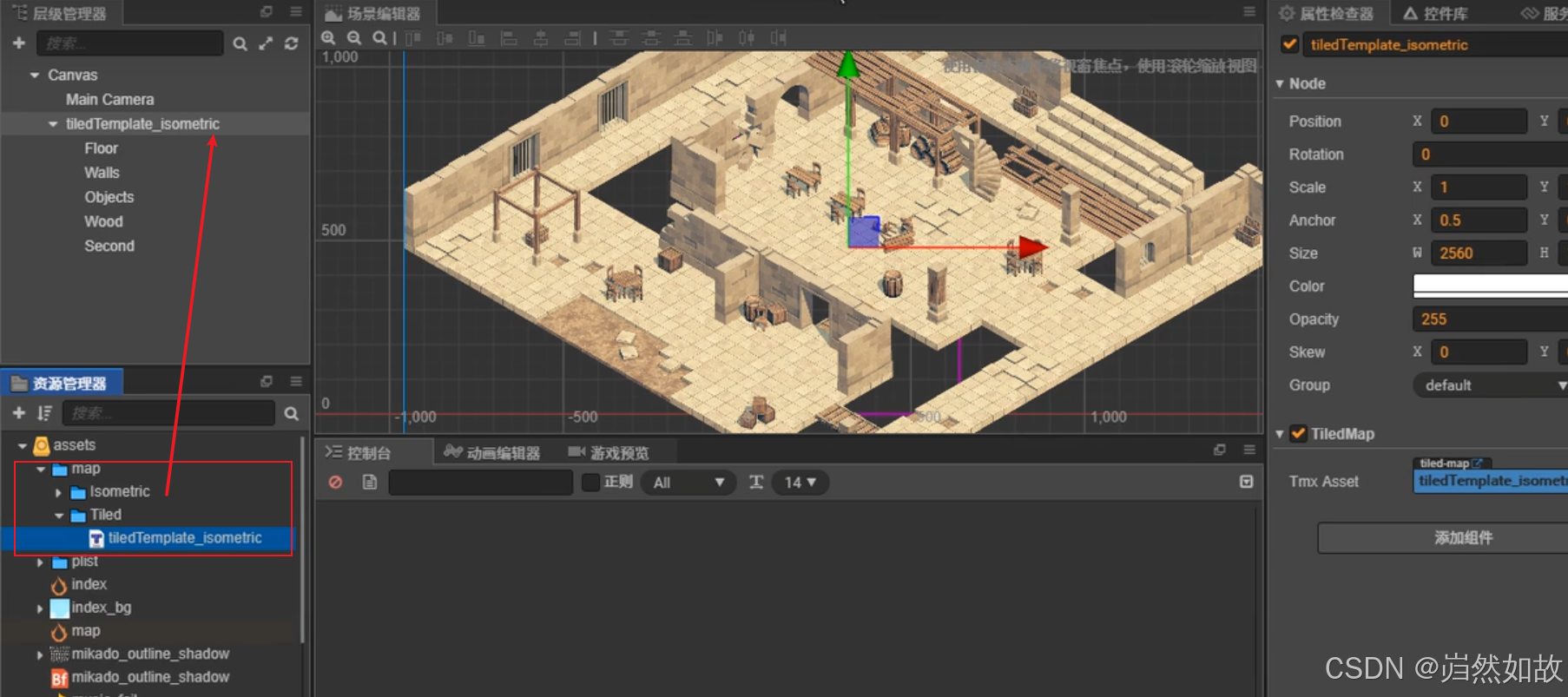Pop out the 资源管理器 panel

pyautogui.click(x=267, y=382)
